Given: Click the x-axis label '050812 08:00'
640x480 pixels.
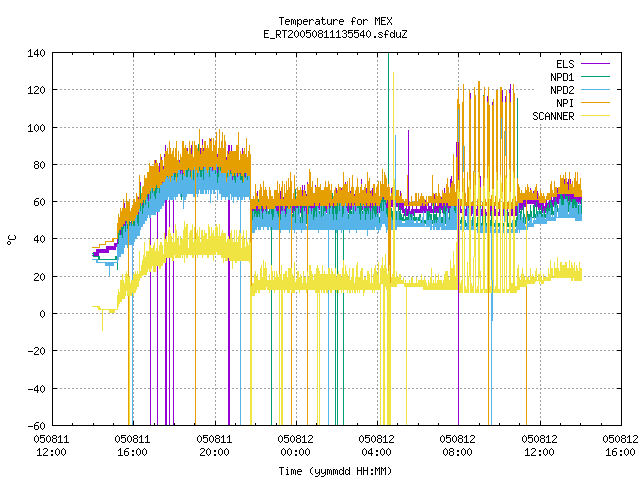Looking at the screenshot, I should click(x=458, y=446).
